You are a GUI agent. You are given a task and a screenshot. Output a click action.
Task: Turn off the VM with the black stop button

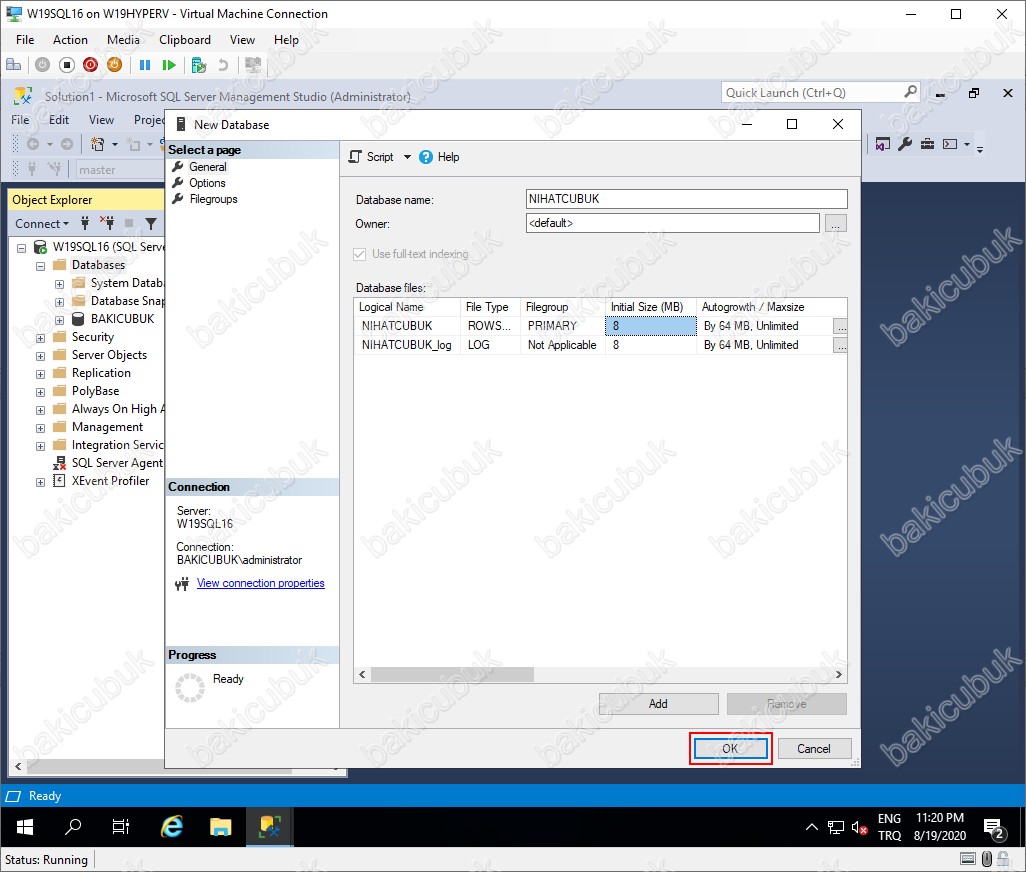[x=67, y=65]
